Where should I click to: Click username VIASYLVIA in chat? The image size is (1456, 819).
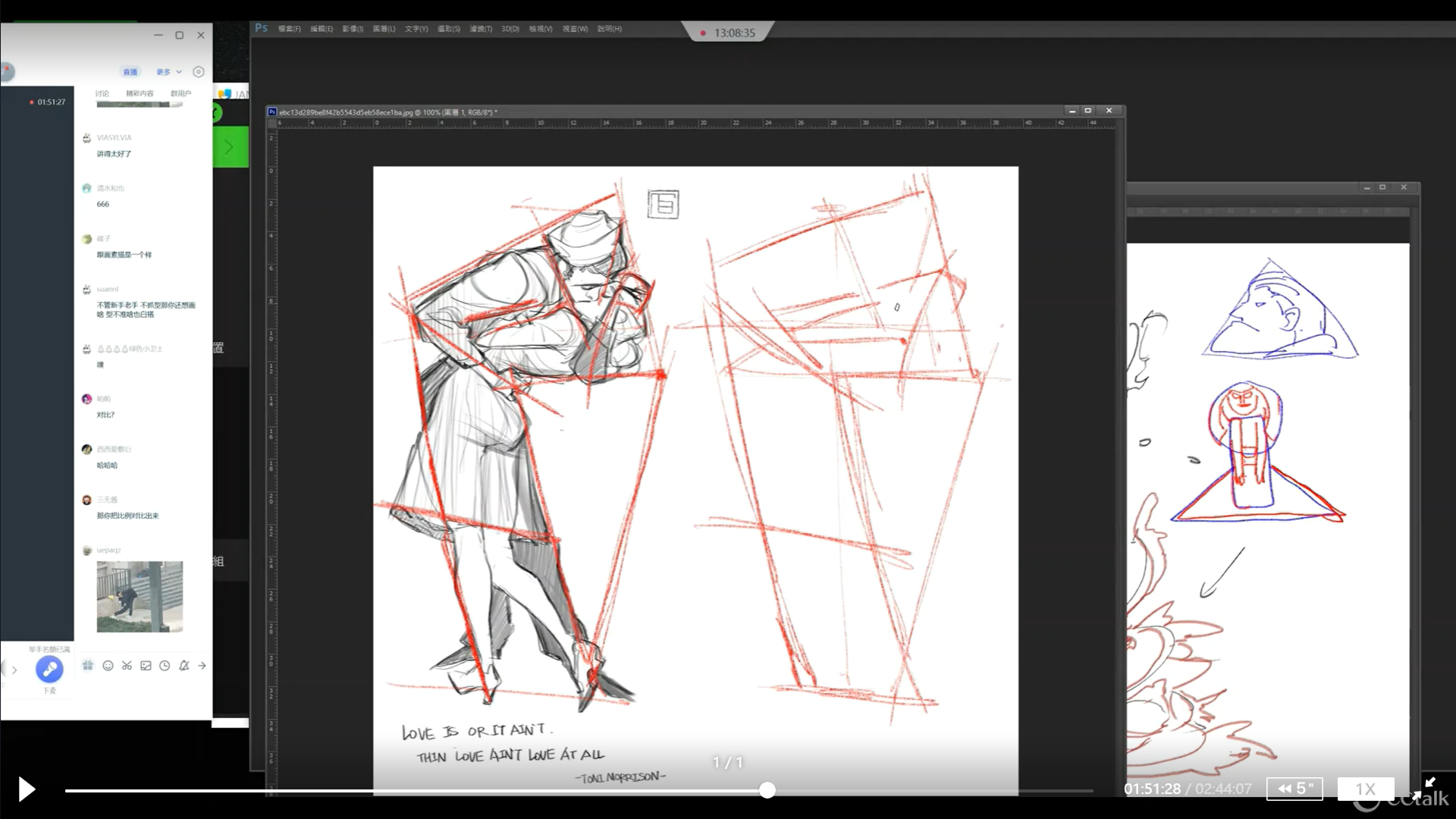point(114,137)
